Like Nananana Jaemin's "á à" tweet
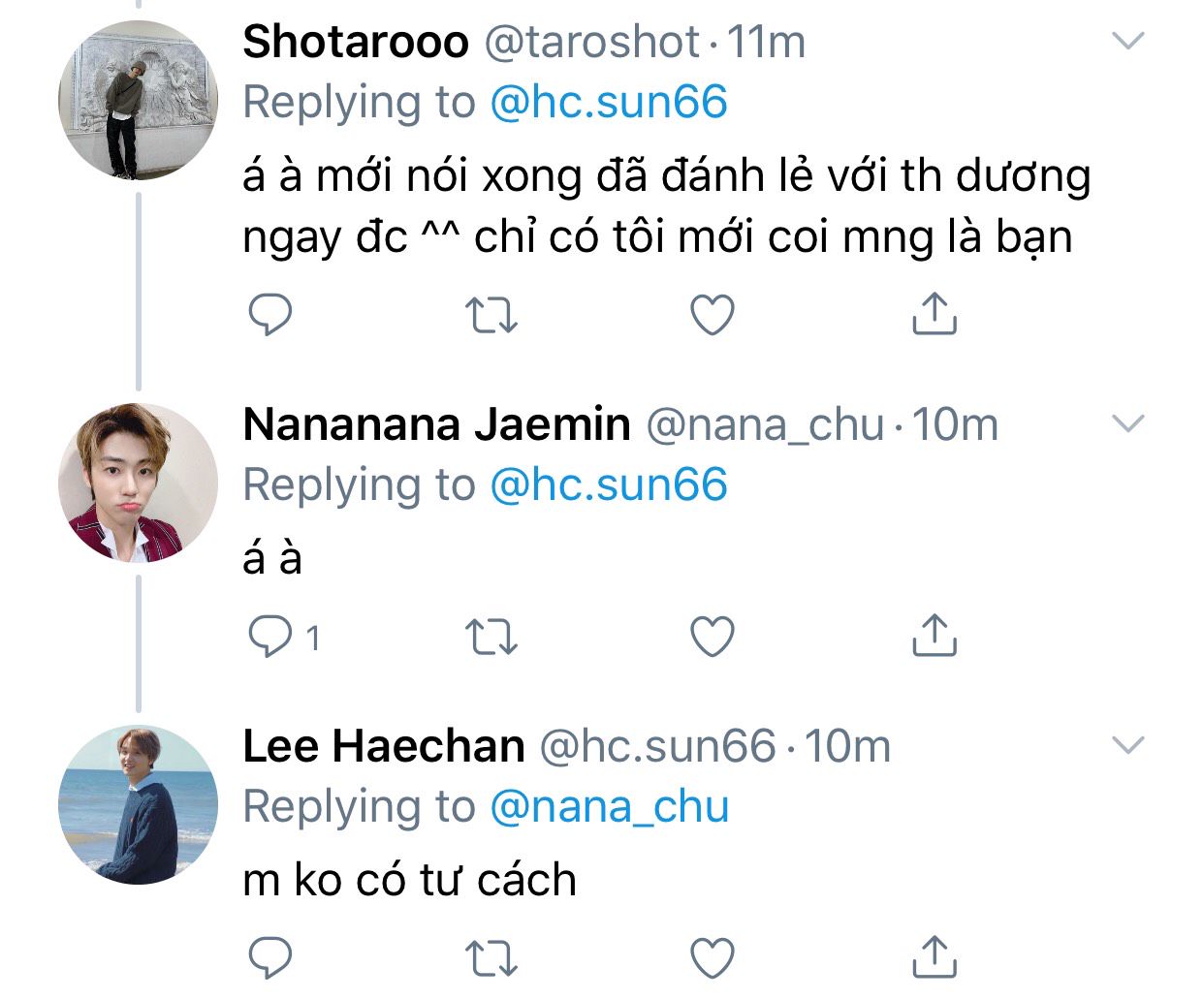 click(713, 636)
